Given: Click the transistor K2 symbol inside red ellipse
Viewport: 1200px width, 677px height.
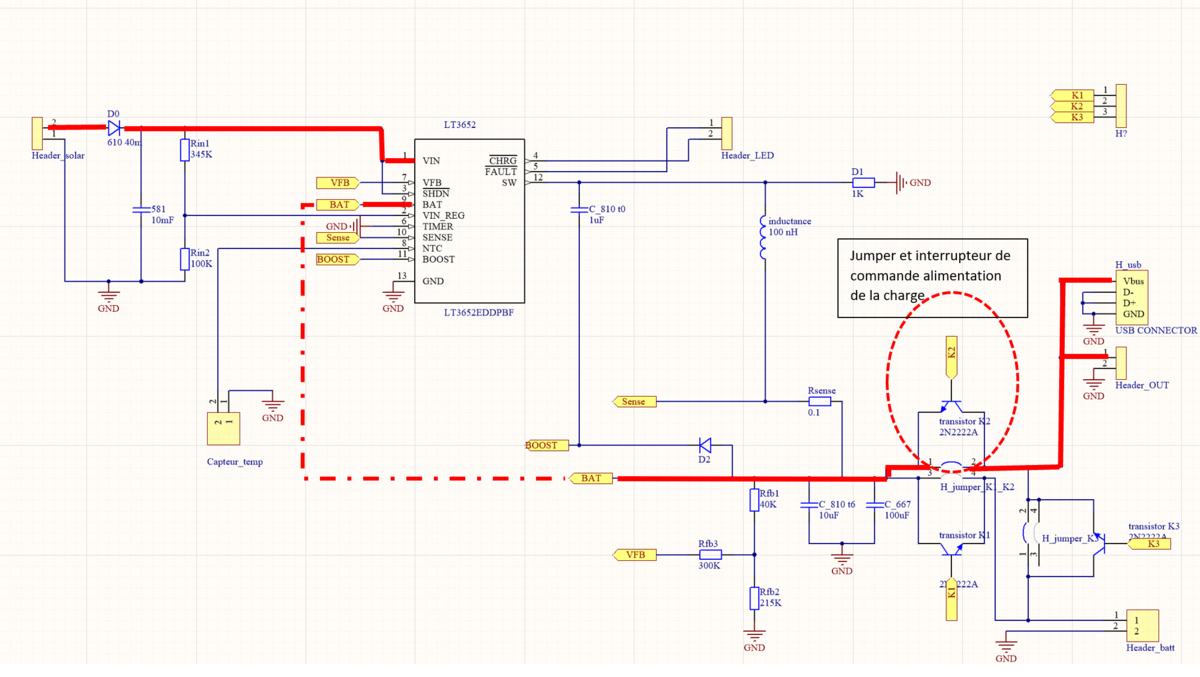Looking at the screenshot, I should point(952,405).
